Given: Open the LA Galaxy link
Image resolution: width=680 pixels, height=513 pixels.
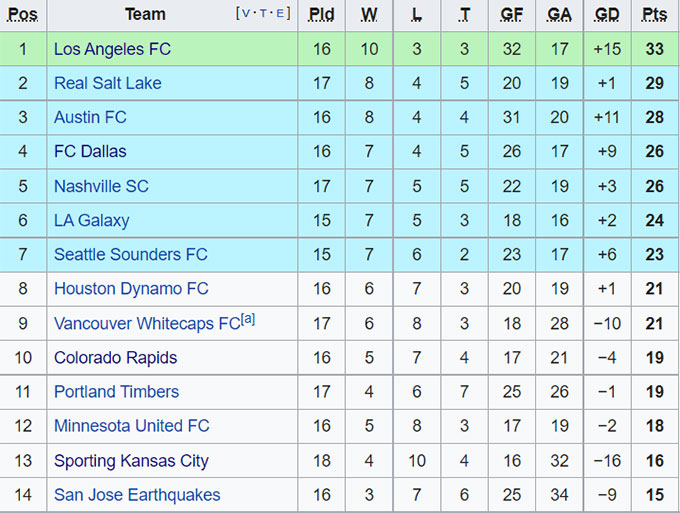Looking at the screenshot, I should click(x=91, y=220).
